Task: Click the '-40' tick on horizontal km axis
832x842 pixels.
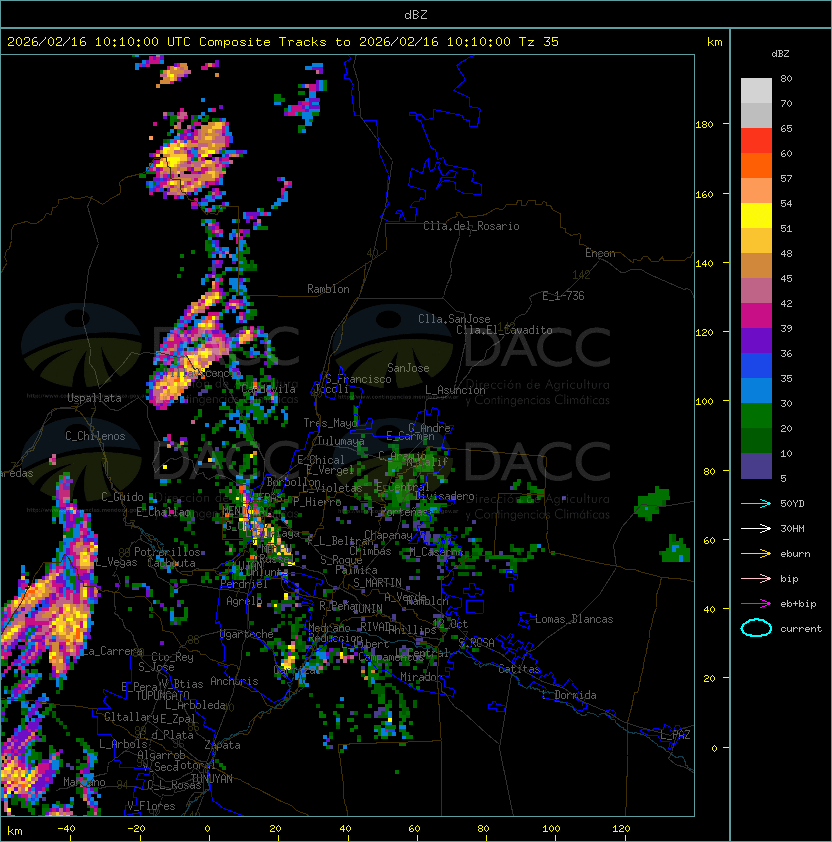Action: (x=67, y=829)
